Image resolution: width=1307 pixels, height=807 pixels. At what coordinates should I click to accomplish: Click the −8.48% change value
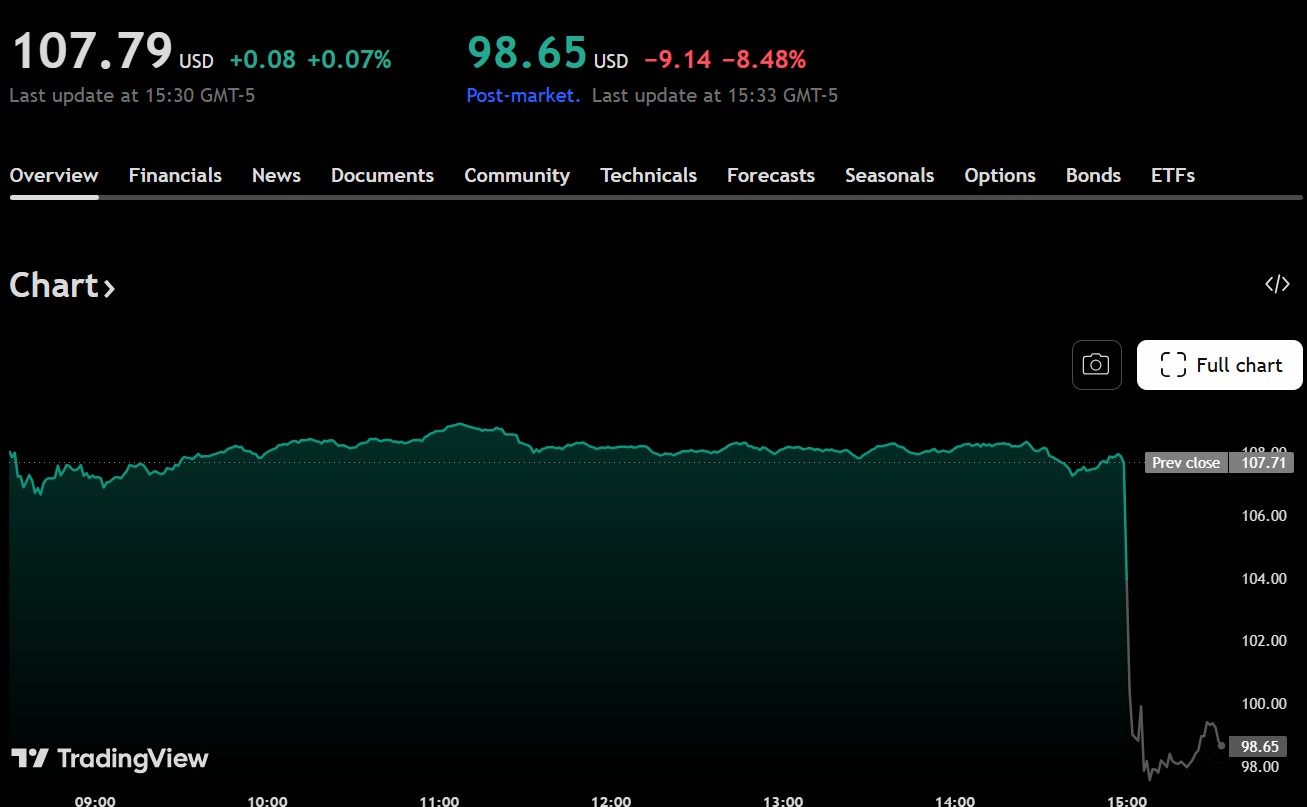coord(764,60)
